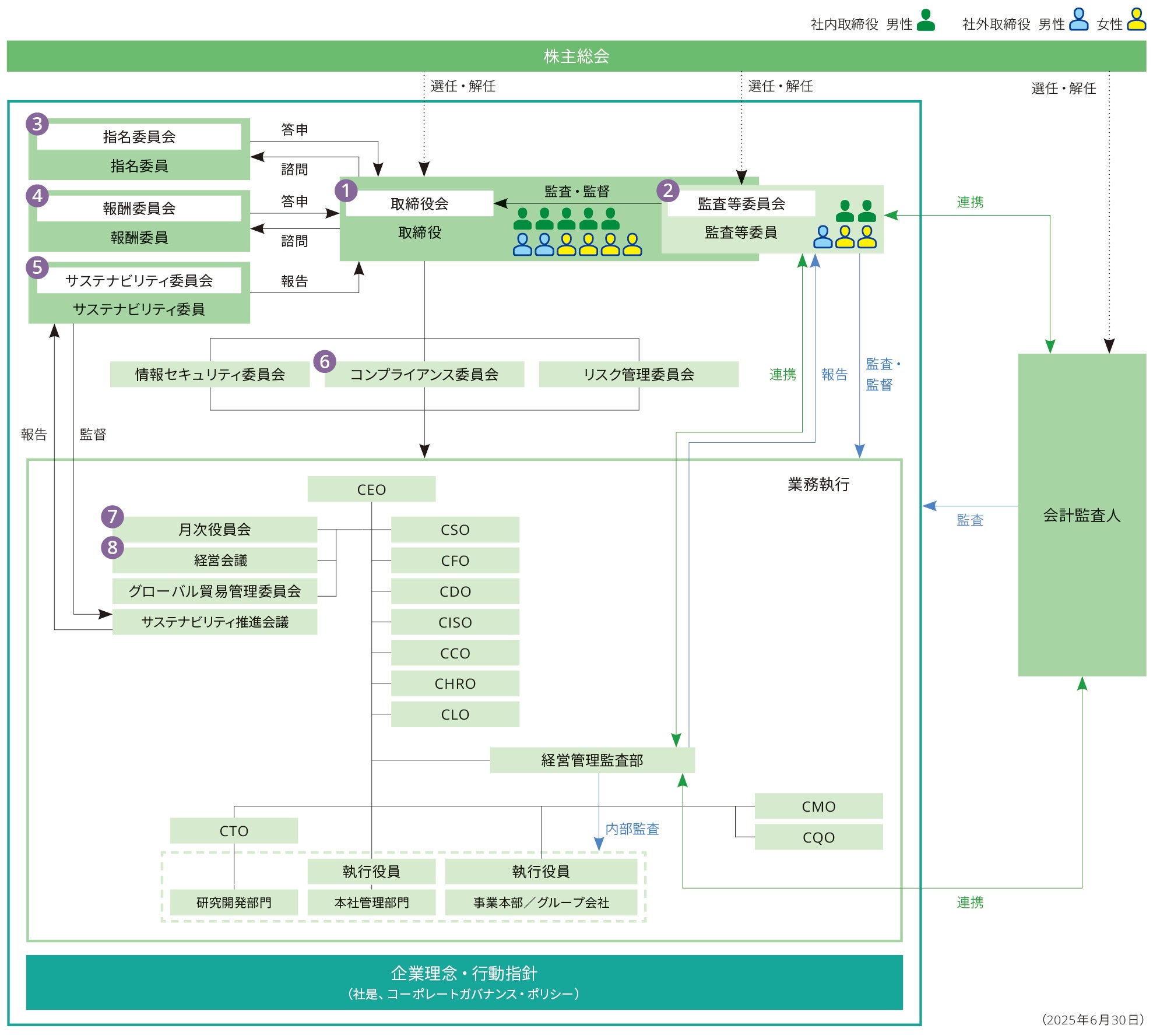Click the 株主総会 header bar

pyautogui.click(x=576, y=56)
